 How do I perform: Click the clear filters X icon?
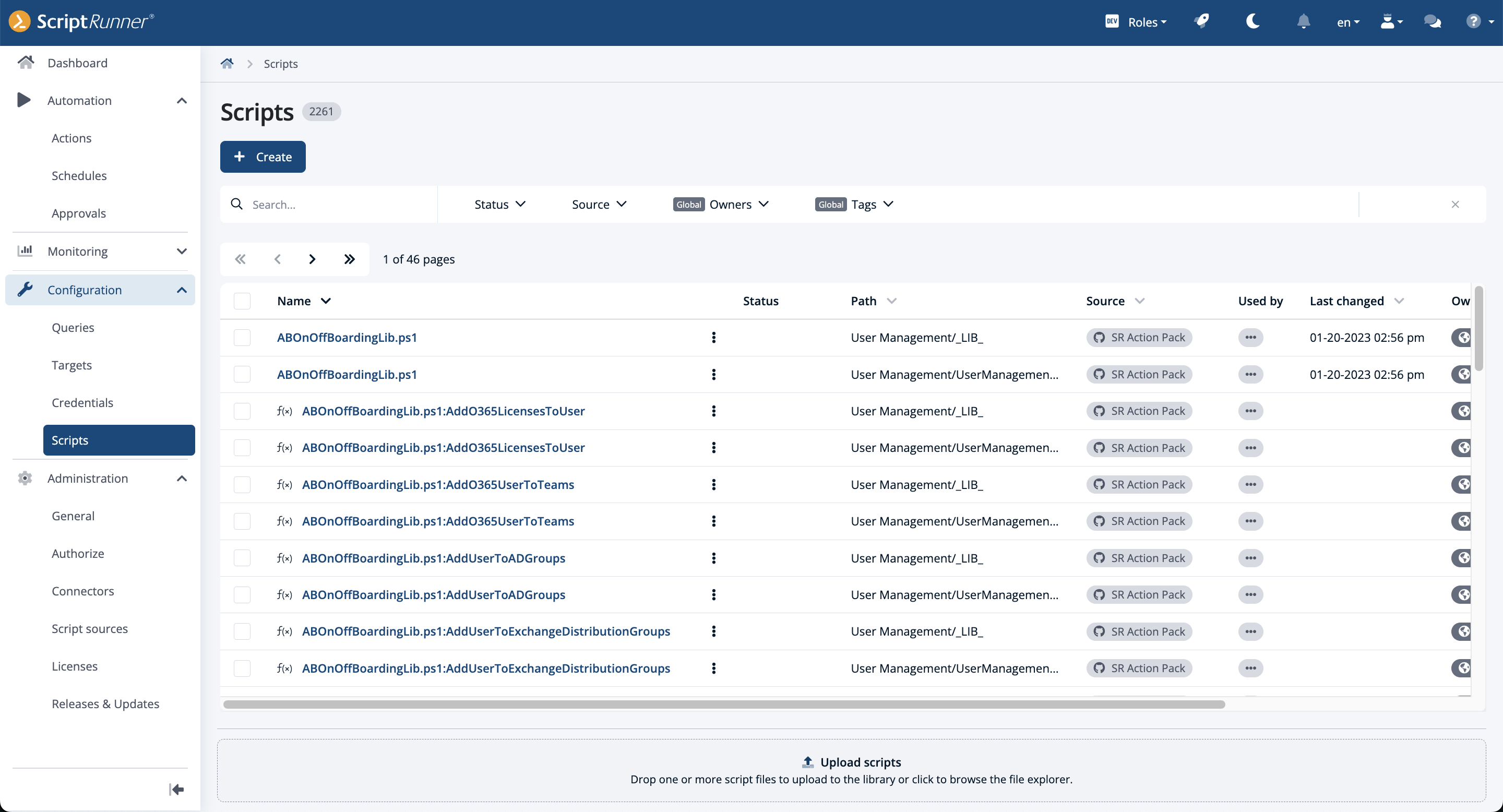(x=1455, y=204)
